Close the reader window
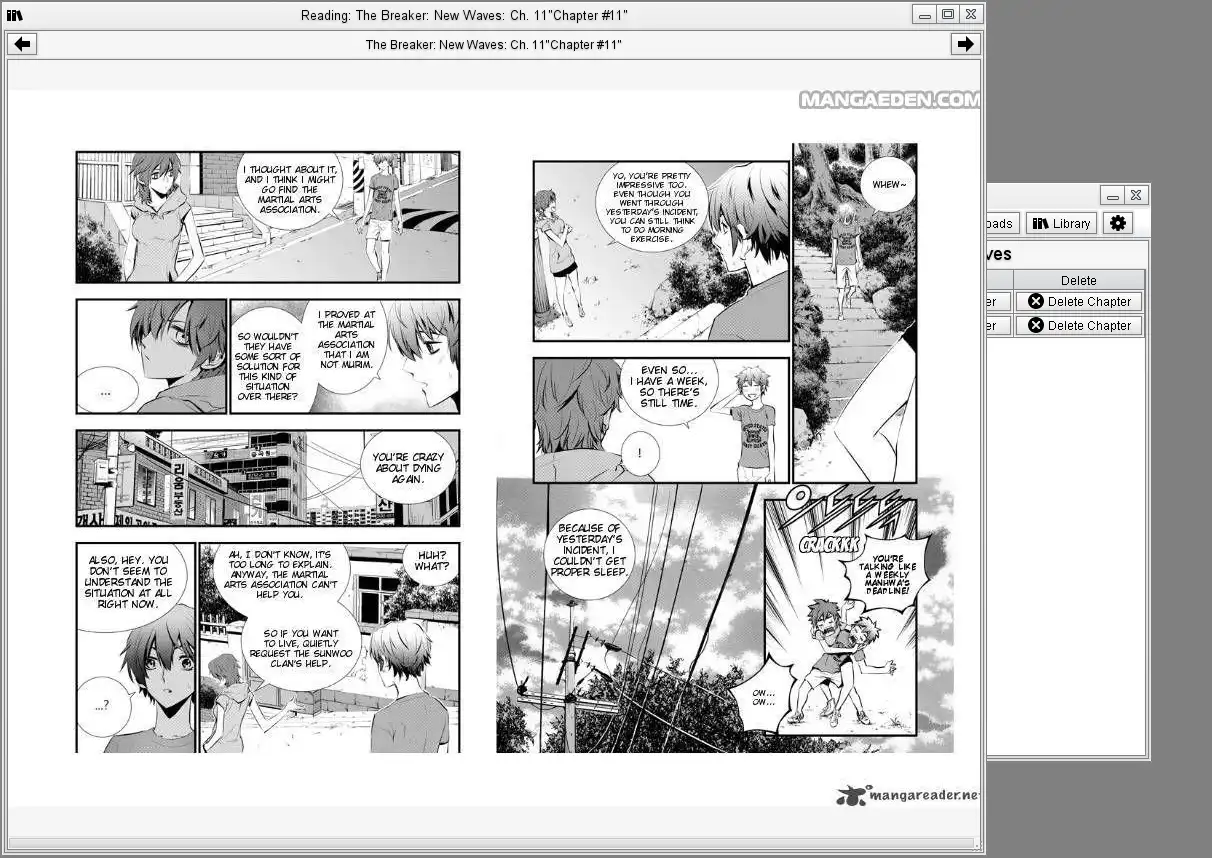Screen dimensions: 1212x858 pos(970,14)
